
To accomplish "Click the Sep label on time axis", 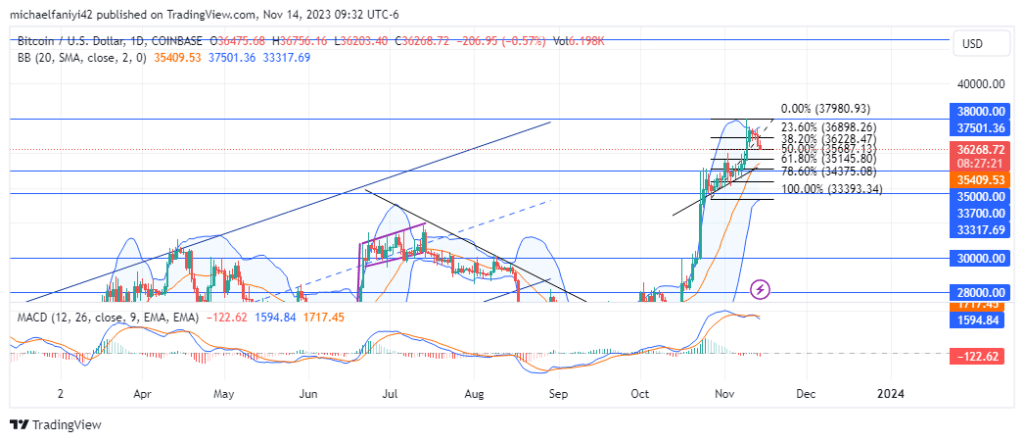I will (x=556, y=394).
